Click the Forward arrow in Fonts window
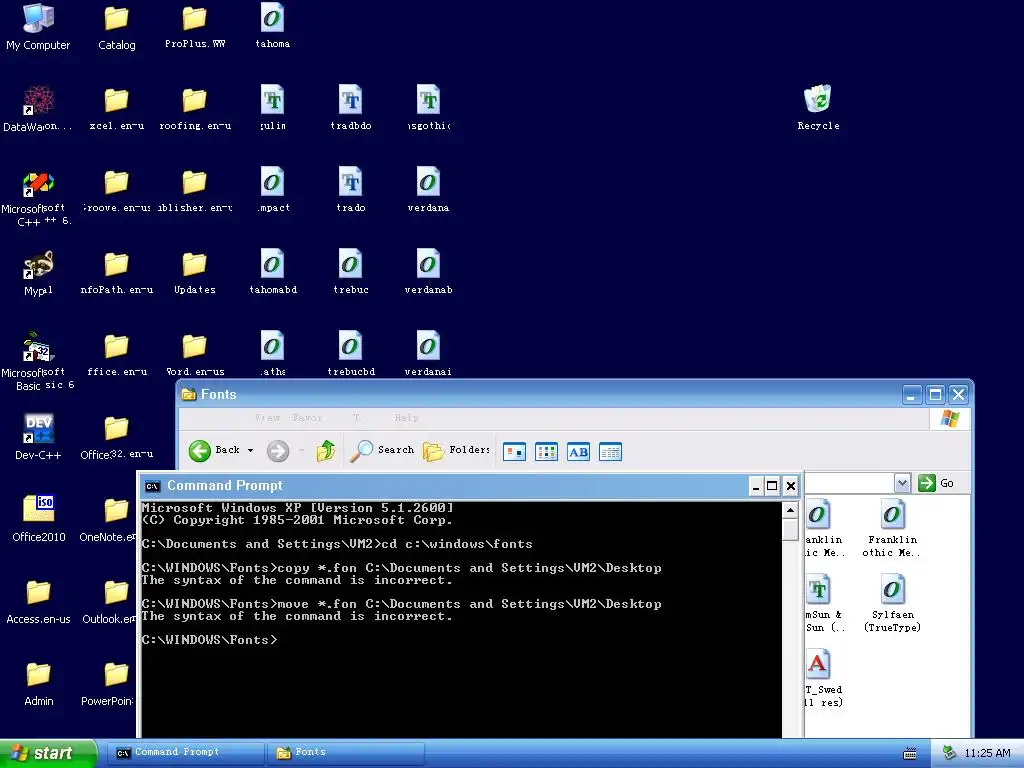 (278, 451)
